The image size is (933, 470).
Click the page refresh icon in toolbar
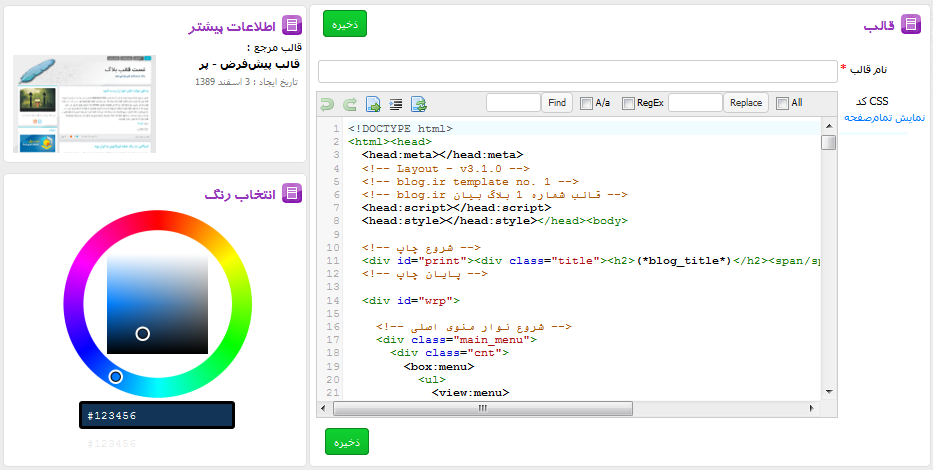click(x=419, y=103)
